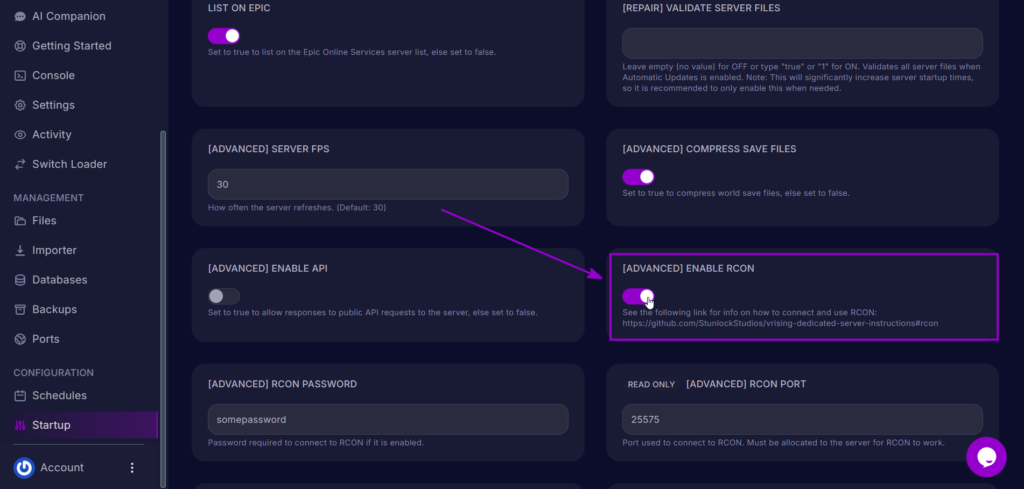This screenshot has height=489, width=1024.
Task: Click the Startup sliders icon
Action: pyautogui.click(x=20, y=425)
